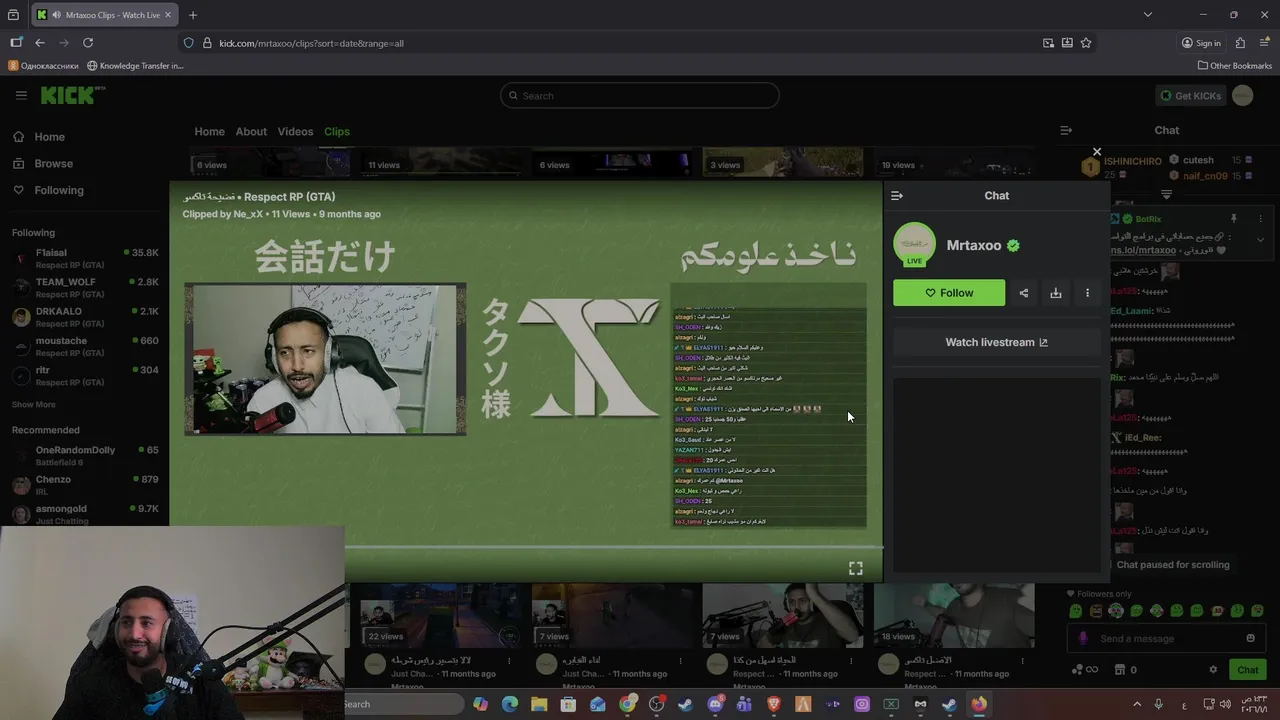Focus the Kick search field
Screen dimensions: 1280x720
tap(640, 96)
